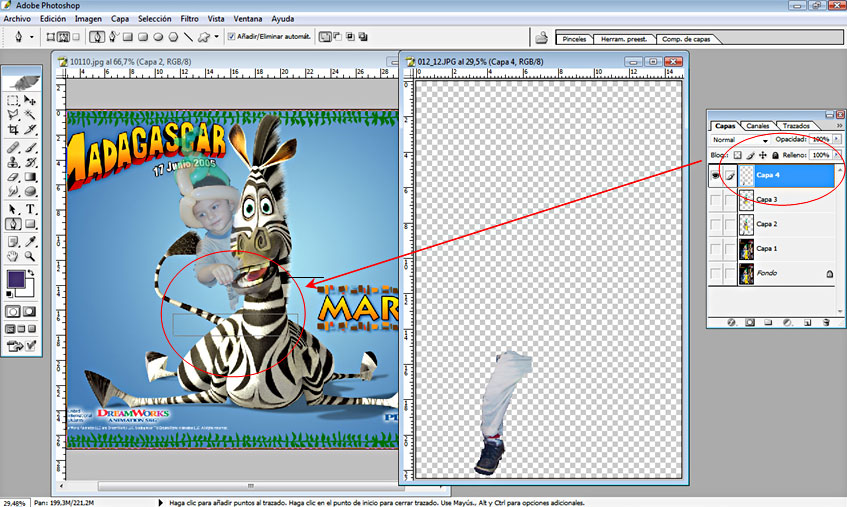The width and height of the screenshot is (847, 507).
Task: Click the delete layer trash icon
Action: point(826,322)
